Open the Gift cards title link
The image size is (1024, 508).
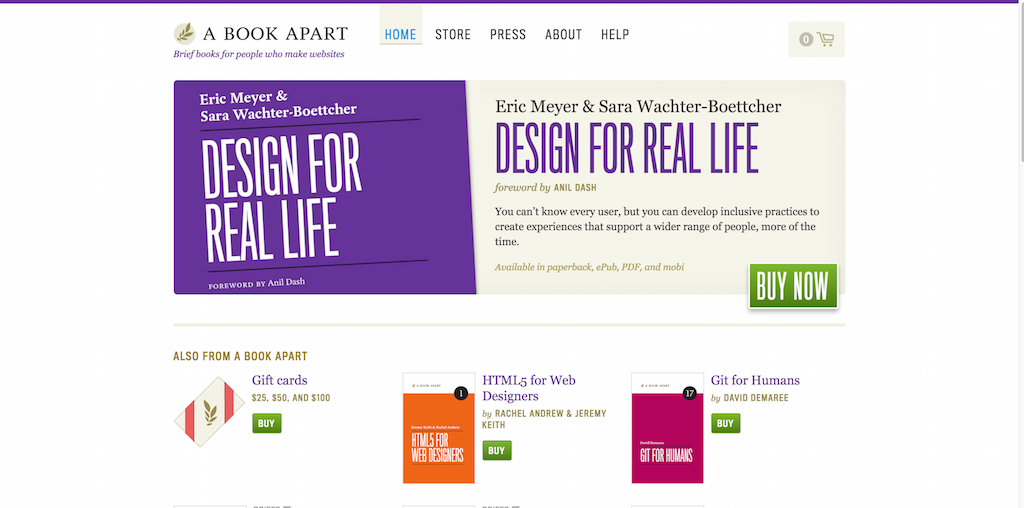280,380
